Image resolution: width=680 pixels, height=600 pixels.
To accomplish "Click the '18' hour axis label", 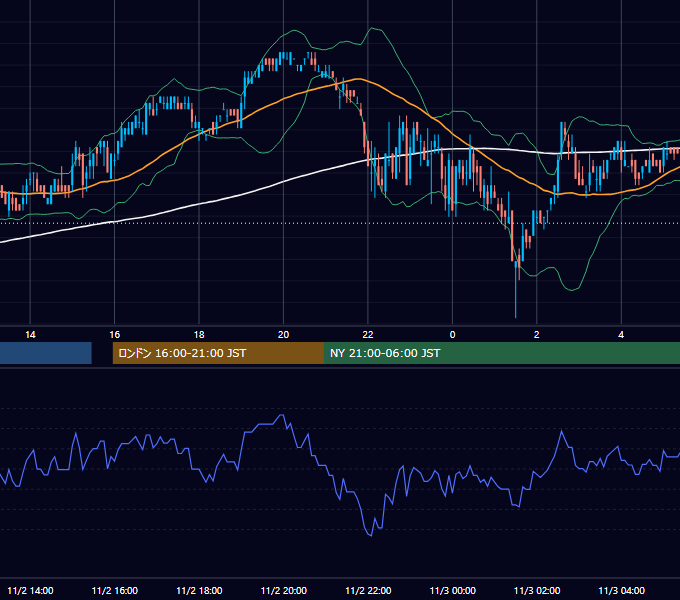I will tap(199, 335).
